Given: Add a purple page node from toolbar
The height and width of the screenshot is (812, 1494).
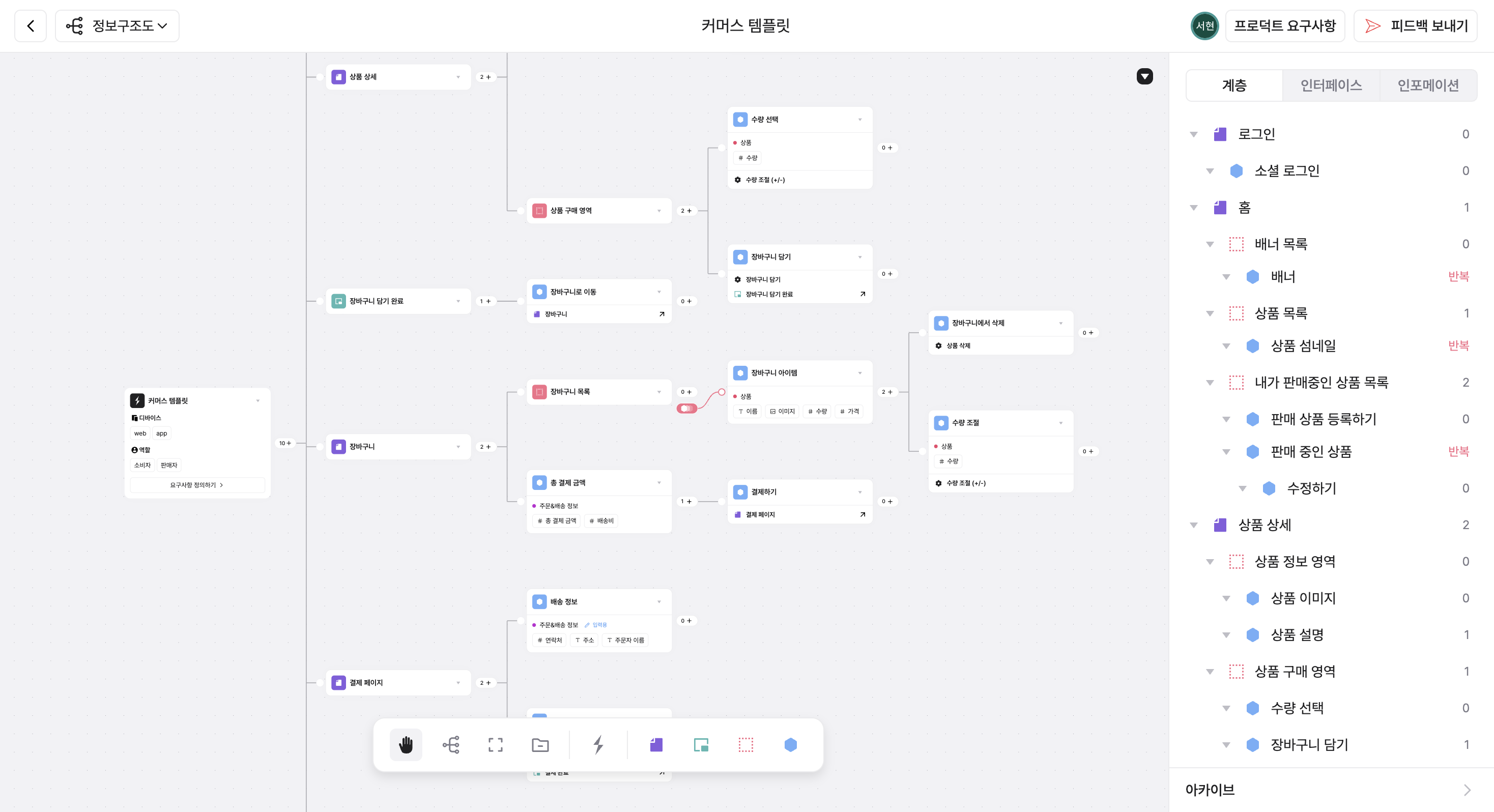Looking at the screenshot, I should (656, 744).
